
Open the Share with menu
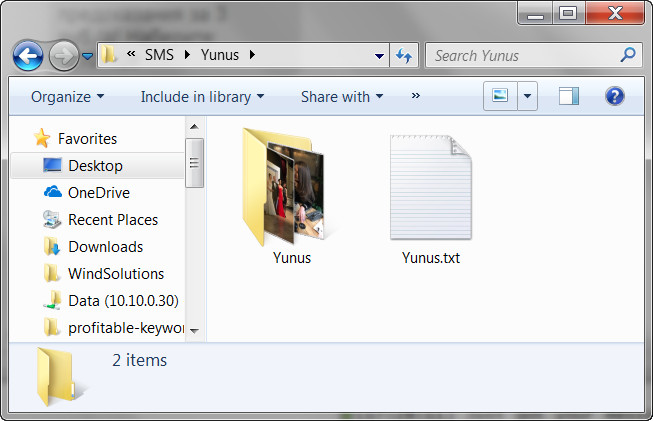tap(342, 97)
